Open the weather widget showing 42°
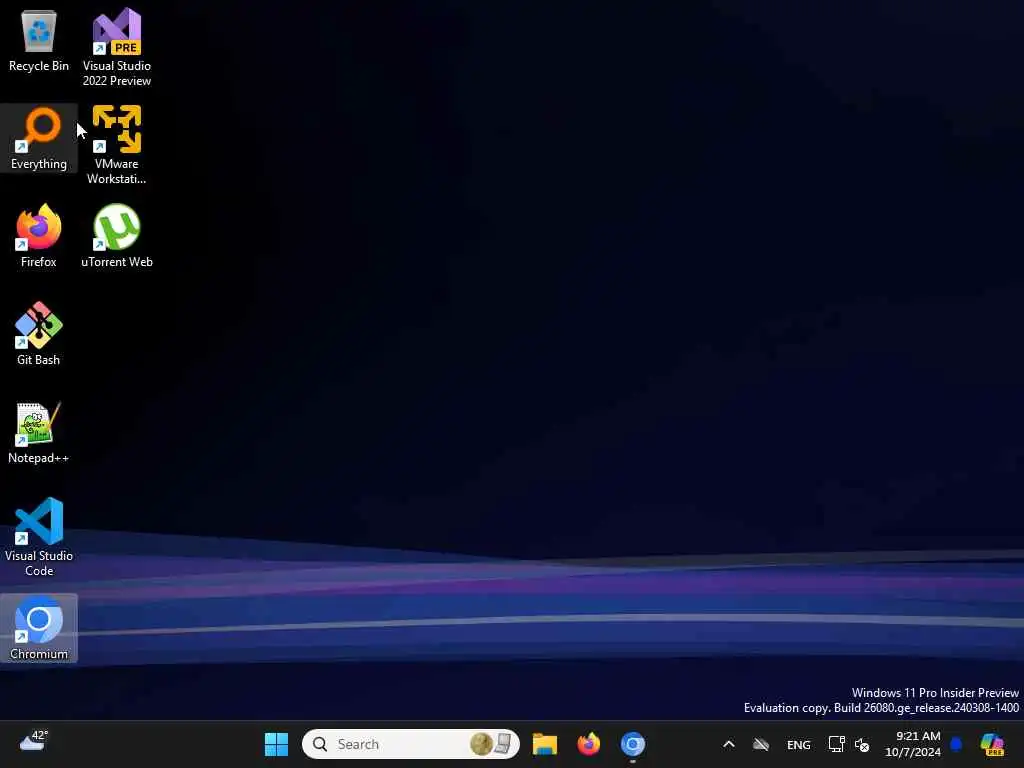 (33, 741)
